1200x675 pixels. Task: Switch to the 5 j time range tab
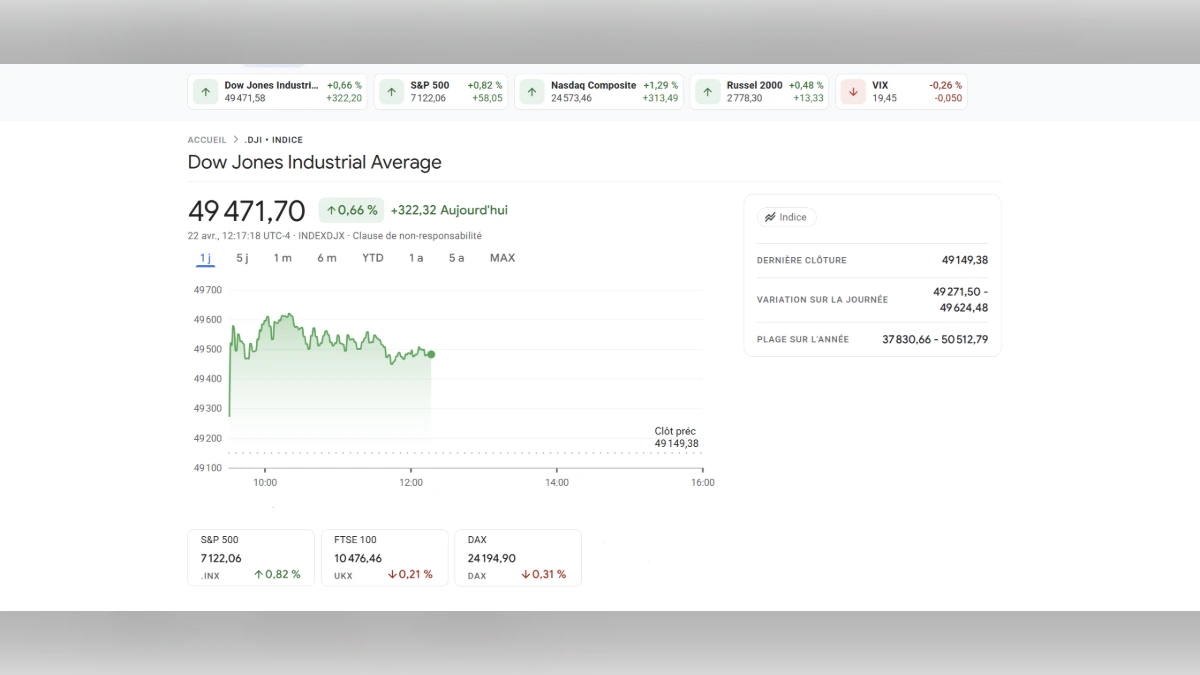(x=241, y=257)
